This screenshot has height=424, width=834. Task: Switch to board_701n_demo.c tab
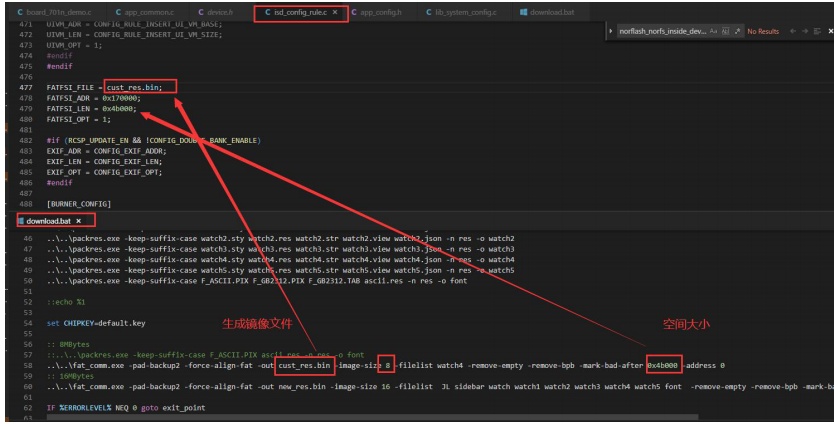point(55,12)
